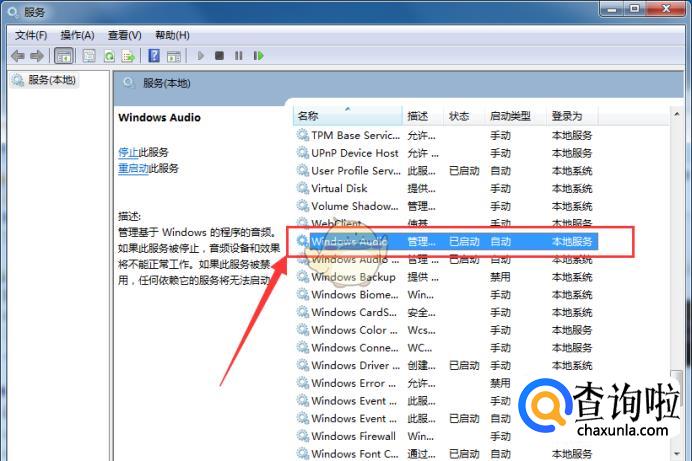Screen dimensions: 692x461
Task: Open the 文件(F) menu
Action: [31, 35]
